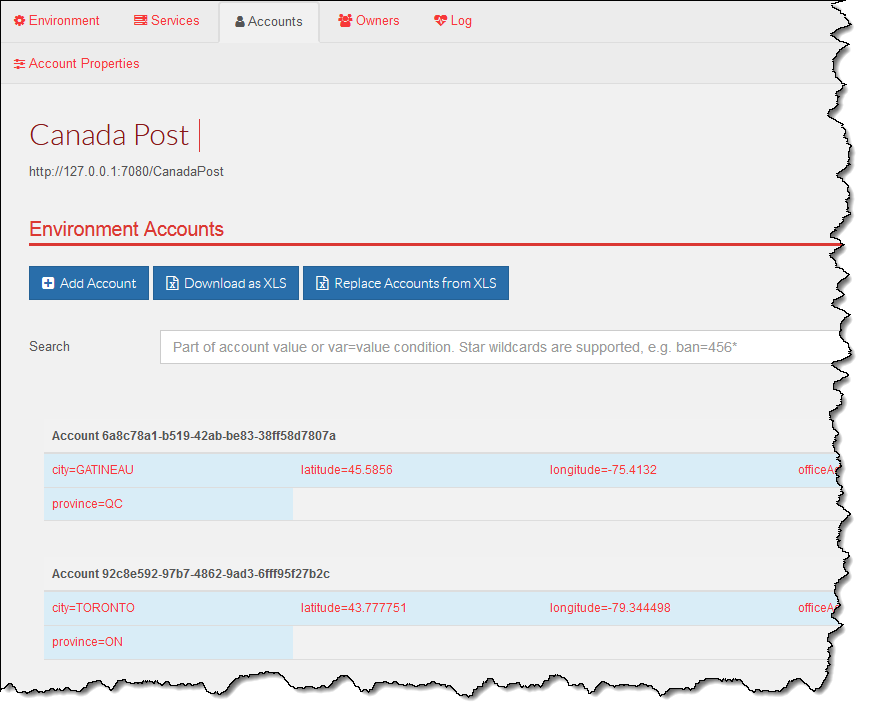Click the Services server icon
The height and width of the screenshot is (715, 869).
[x=140, y=21]
